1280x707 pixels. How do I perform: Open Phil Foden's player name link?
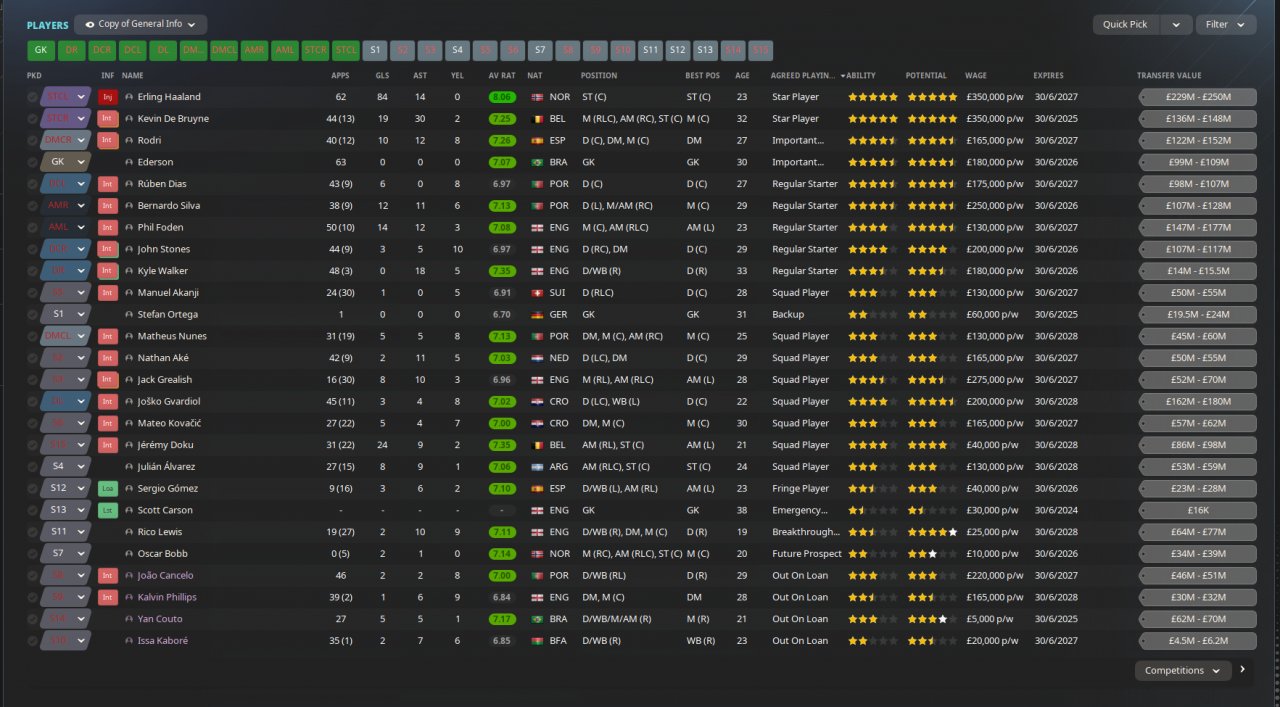[161, 228]
